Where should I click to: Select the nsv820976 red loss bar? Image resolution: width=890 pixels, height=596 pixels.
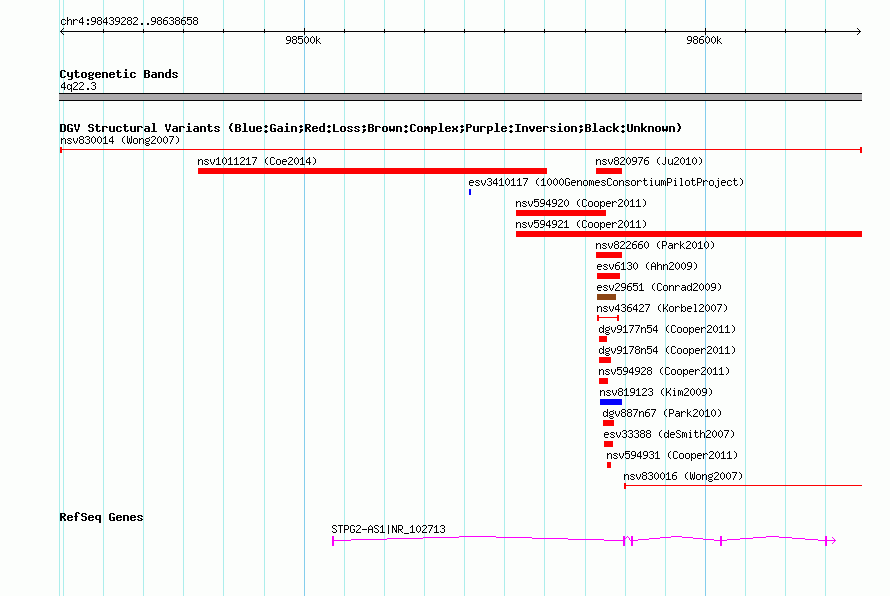coord(609,171)
